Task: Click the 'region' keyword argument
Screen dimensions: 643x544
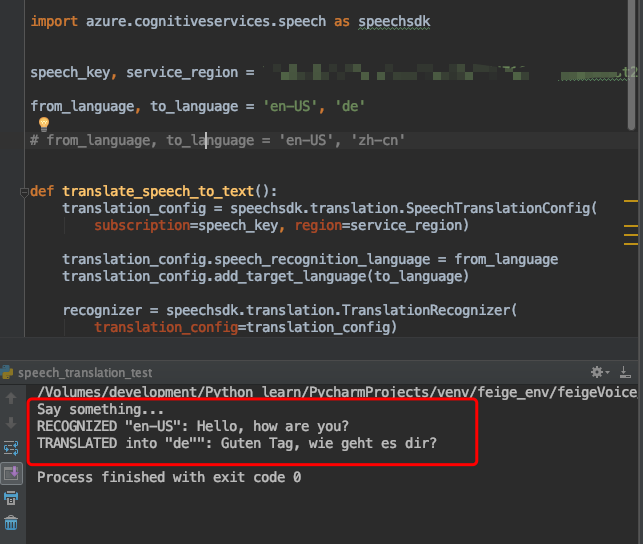Action: (318, 225)
